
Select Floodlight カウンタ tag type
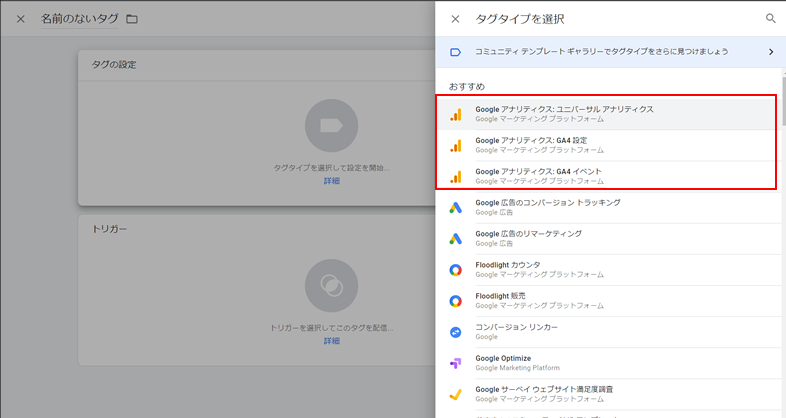[608, 270]
